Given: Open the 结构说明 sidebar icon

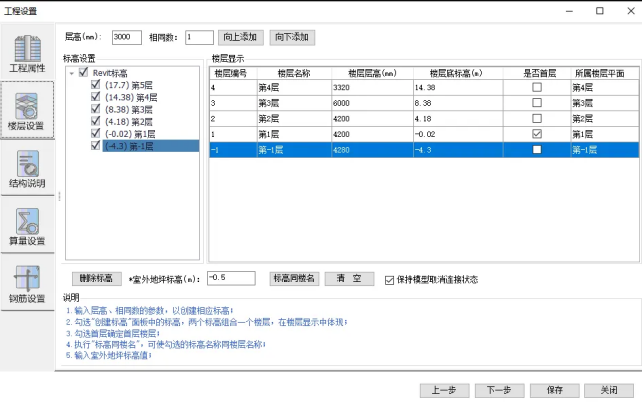Looking at the screenshot, I should pyautogui.click(x=28, y=170).
